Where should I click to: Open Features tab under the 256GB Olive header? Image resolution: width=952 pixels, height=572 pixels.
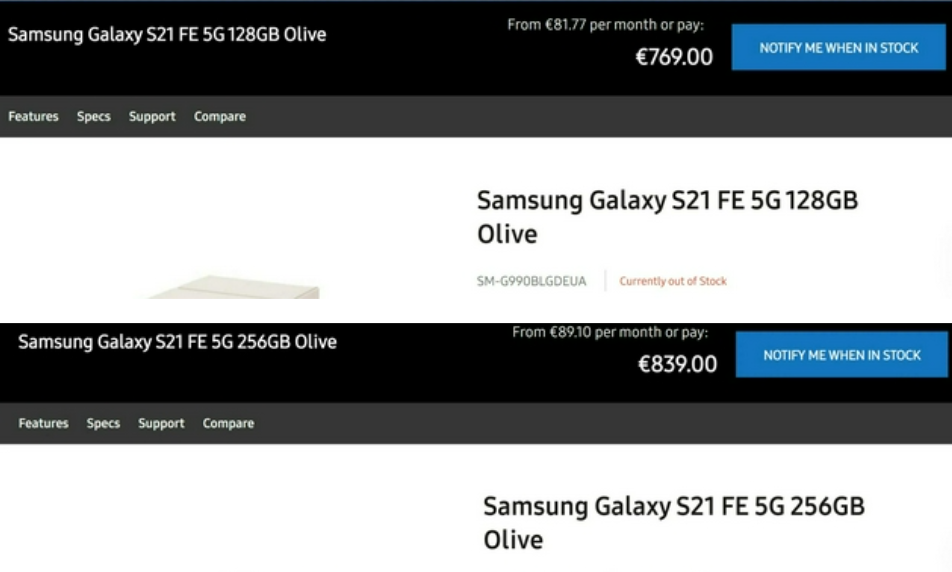pyautogui.click(x=43, y=424)
